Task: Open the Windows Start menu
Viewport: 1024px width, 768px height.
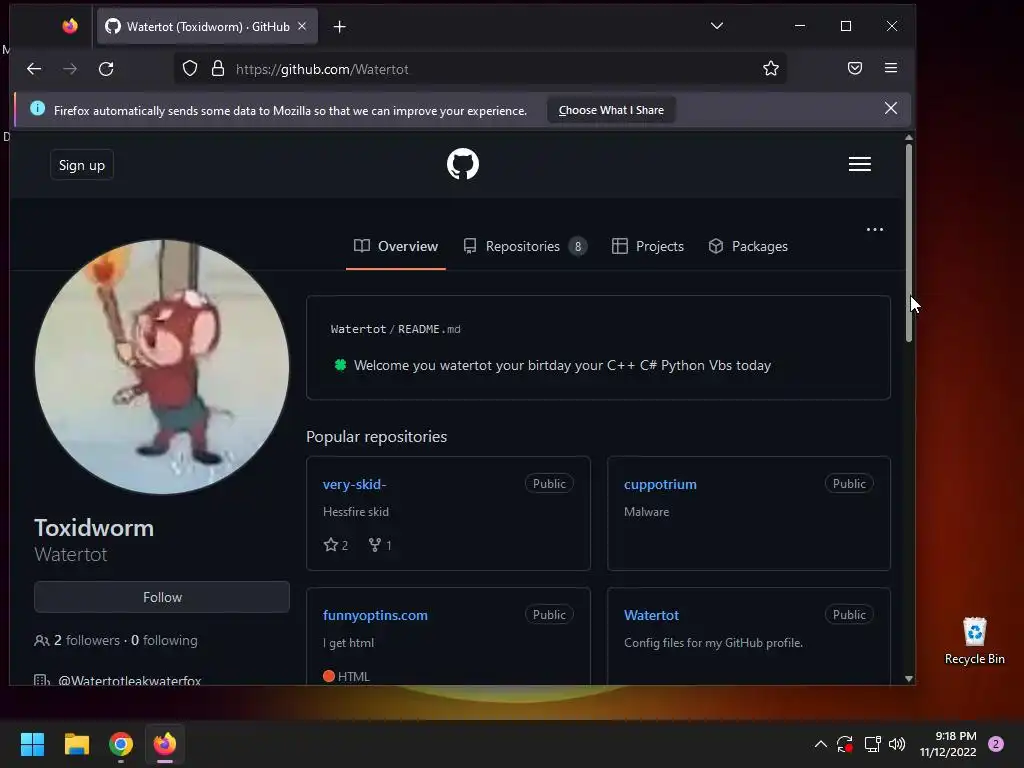Action: [32, 744]
